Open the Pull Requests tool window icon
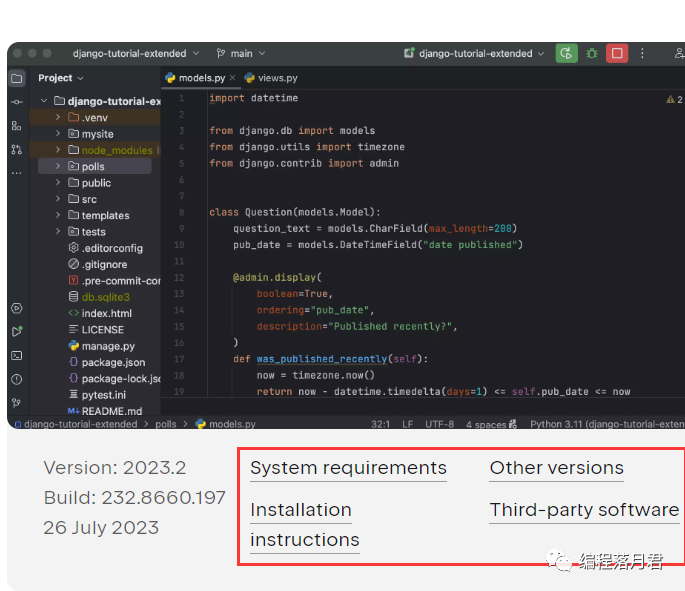685x591 pixels. 17,150
